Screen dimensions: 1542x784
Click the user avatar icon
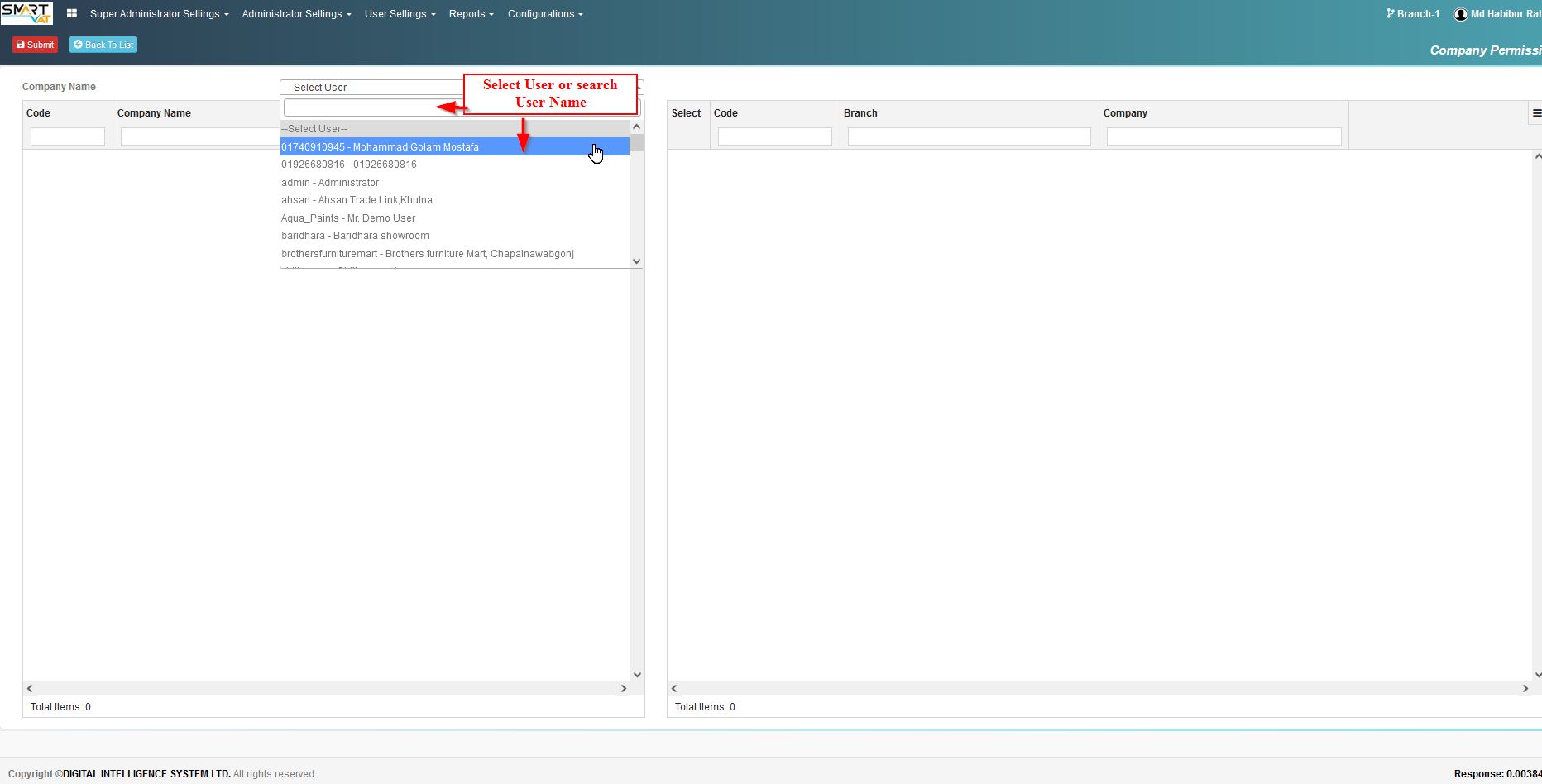coord(1461,14)
